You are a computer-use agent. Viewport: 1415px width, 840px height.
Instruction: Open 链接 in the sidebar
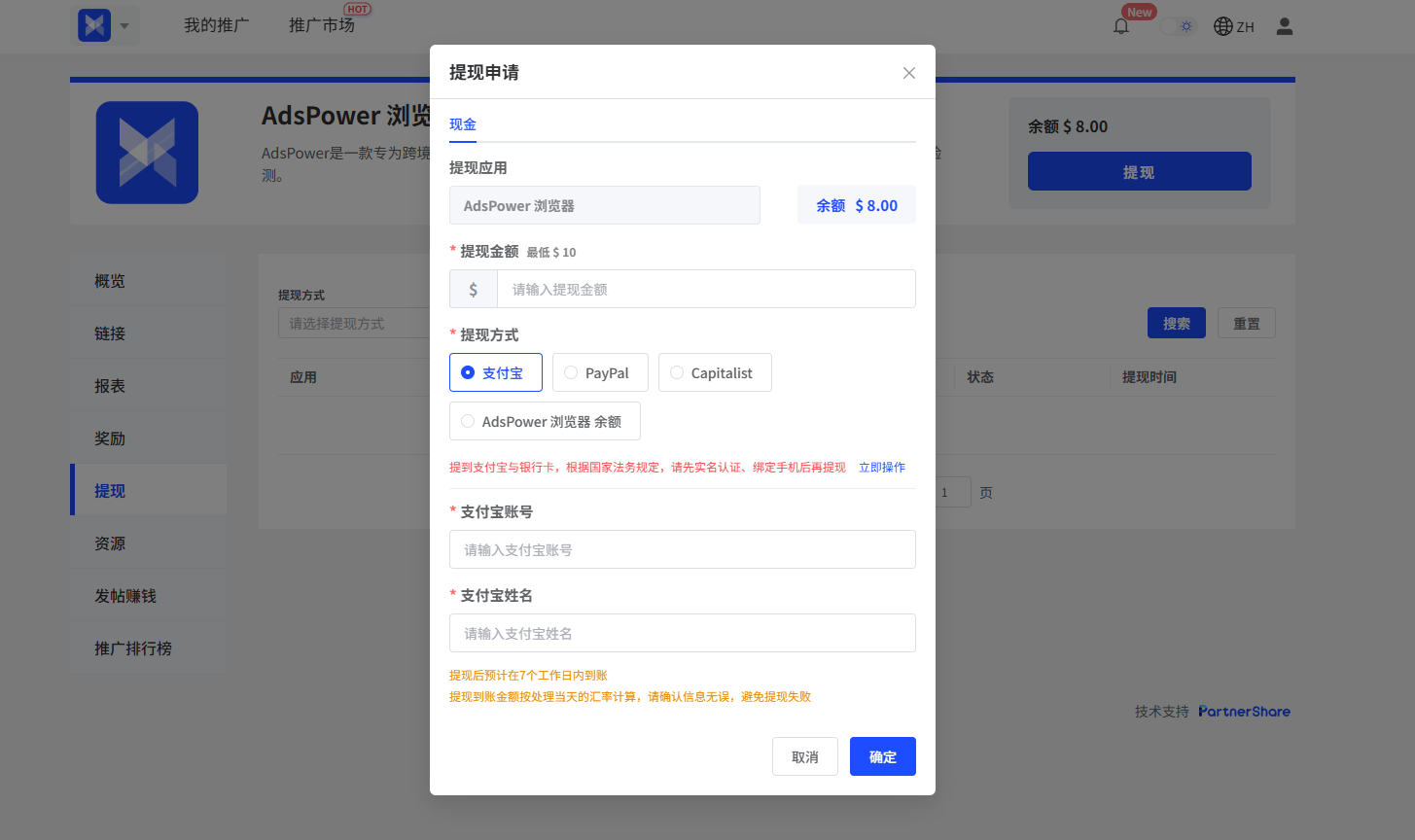click(x=148, y=333)
